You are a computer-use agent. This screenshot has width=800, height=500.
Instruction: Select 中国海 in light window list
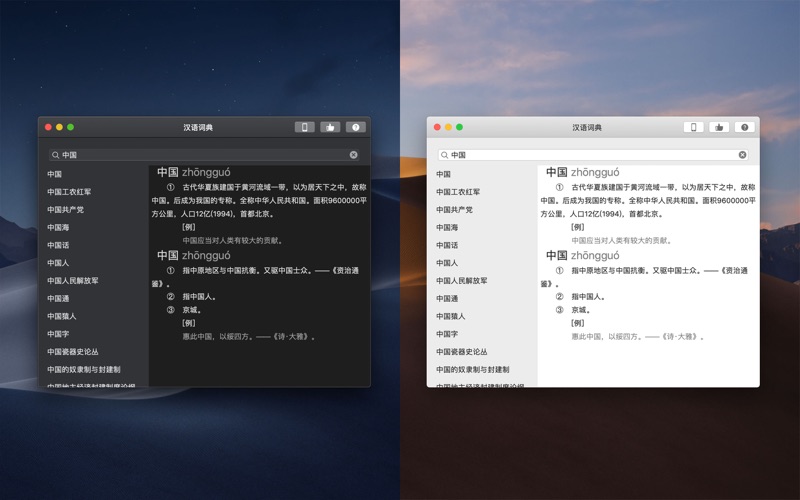coord(447,228)
